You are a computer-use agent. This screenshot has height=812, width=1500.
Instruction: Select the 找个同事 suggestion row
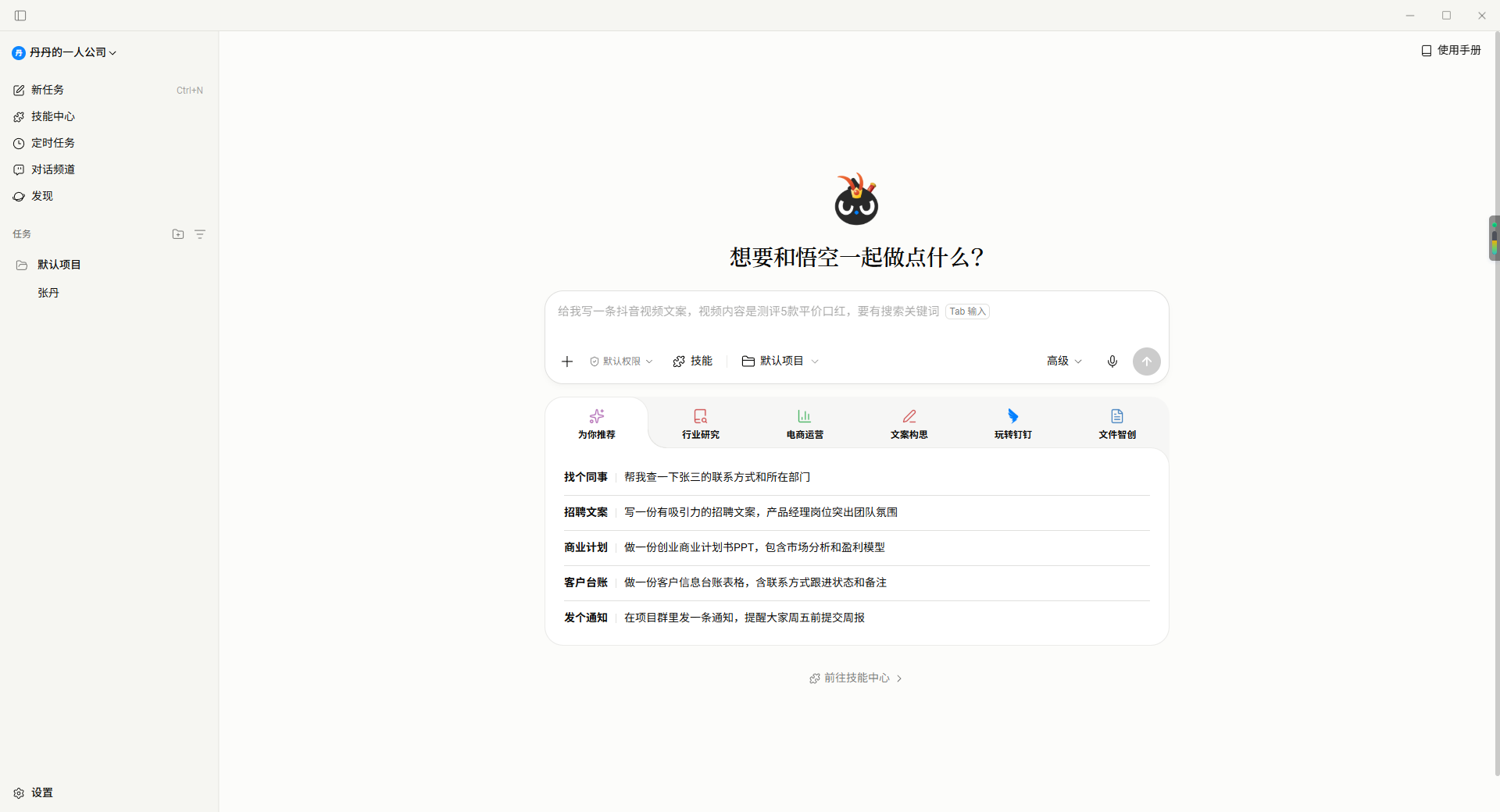[856, 478]
